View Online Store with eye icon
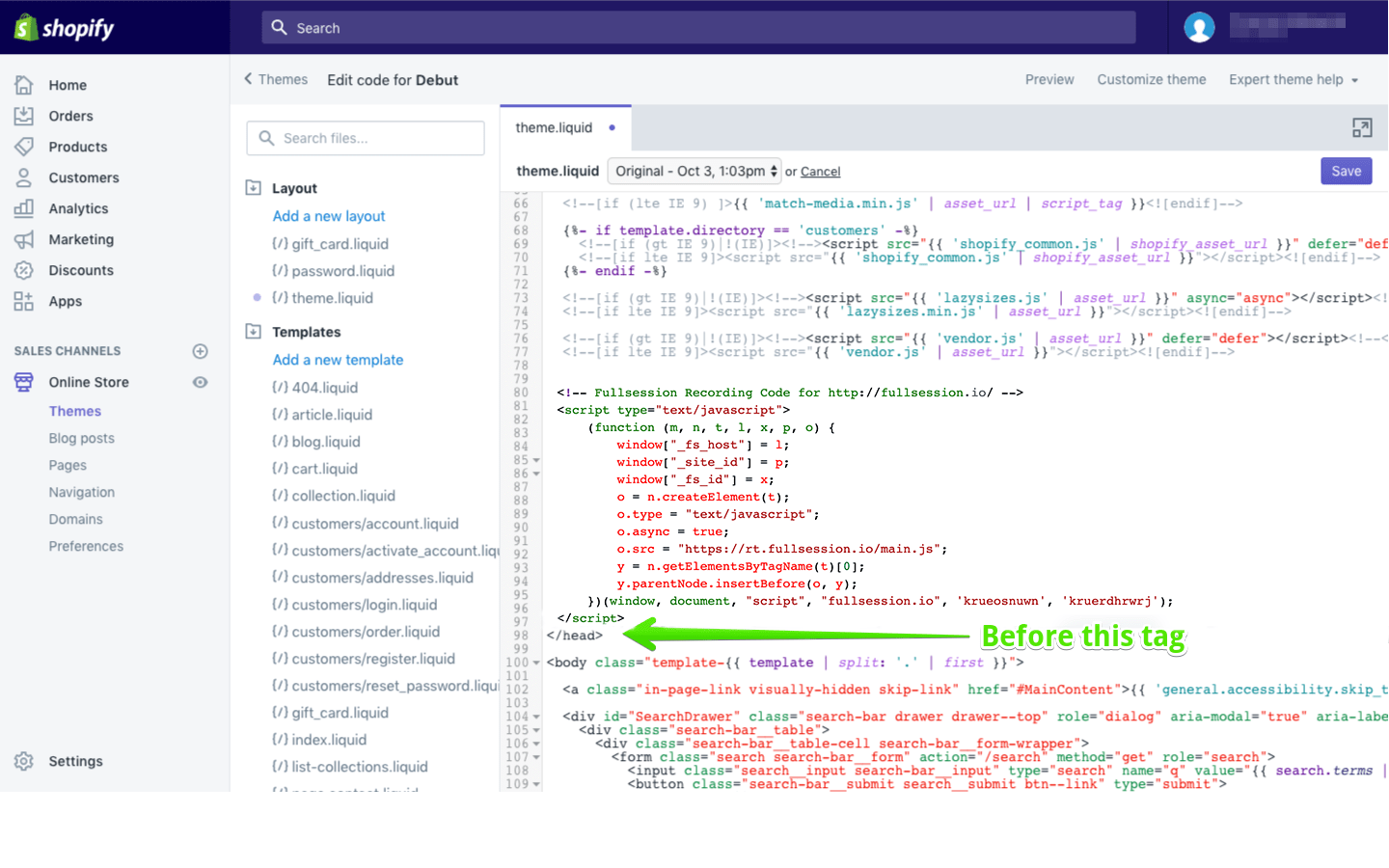The image size is (1389, 868). pyautogui.click(x=201, y=382)
